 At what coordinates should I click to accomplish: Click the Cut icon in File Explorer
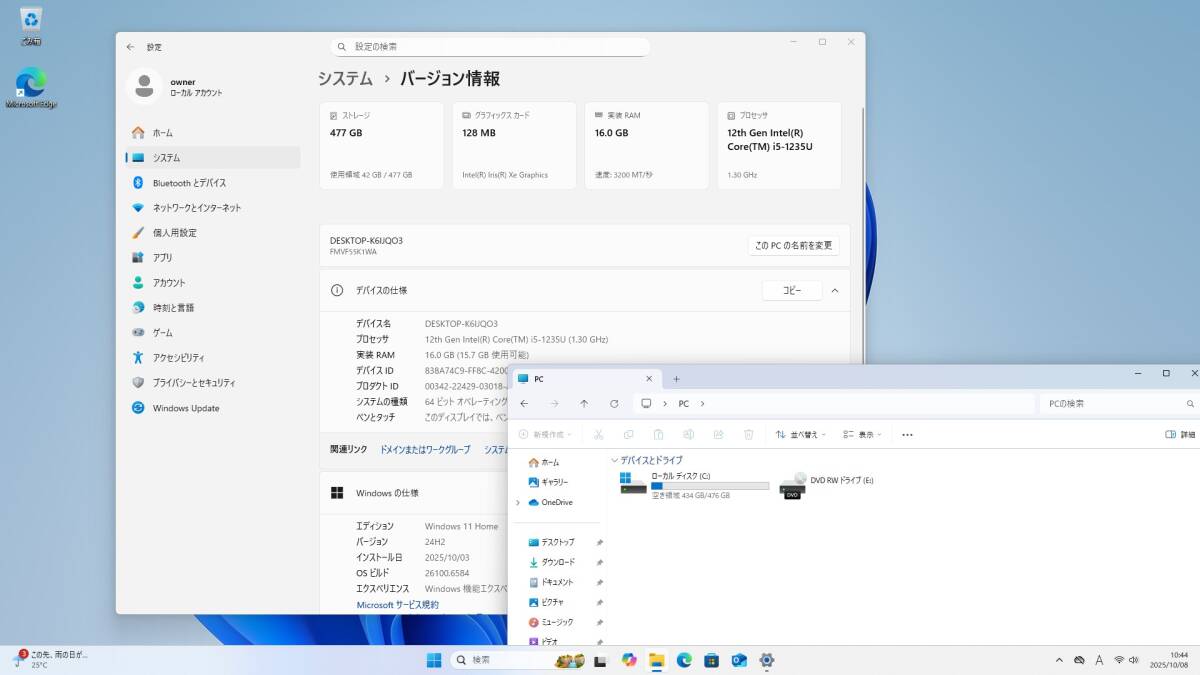(598, 434)
